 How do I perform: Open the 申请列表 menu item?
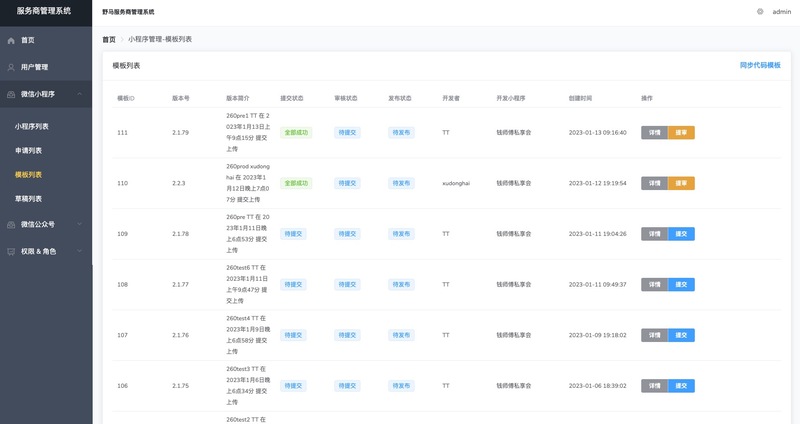point(28,150)
